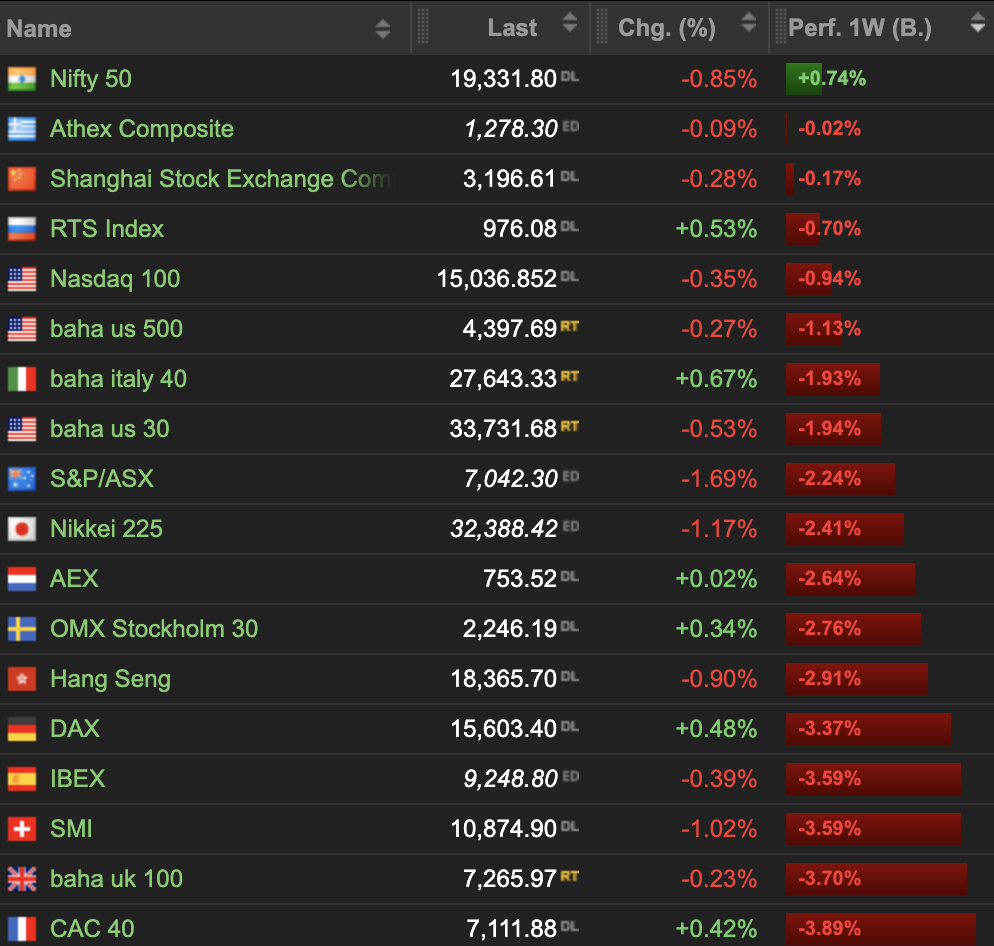Click the Swedish flag beside OMX Stockholm 30
Image resolution: width=994 pixels, height=946 pixels.
click(x=22, y=629)
